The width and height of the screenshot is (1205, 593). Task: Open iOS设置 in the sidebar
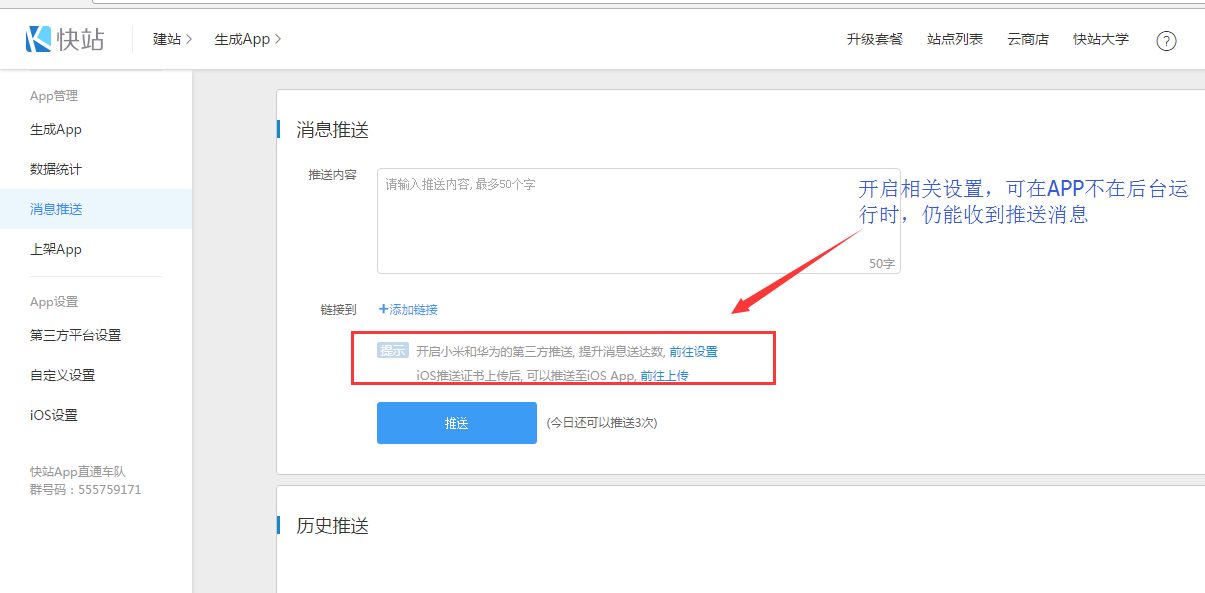54,415
